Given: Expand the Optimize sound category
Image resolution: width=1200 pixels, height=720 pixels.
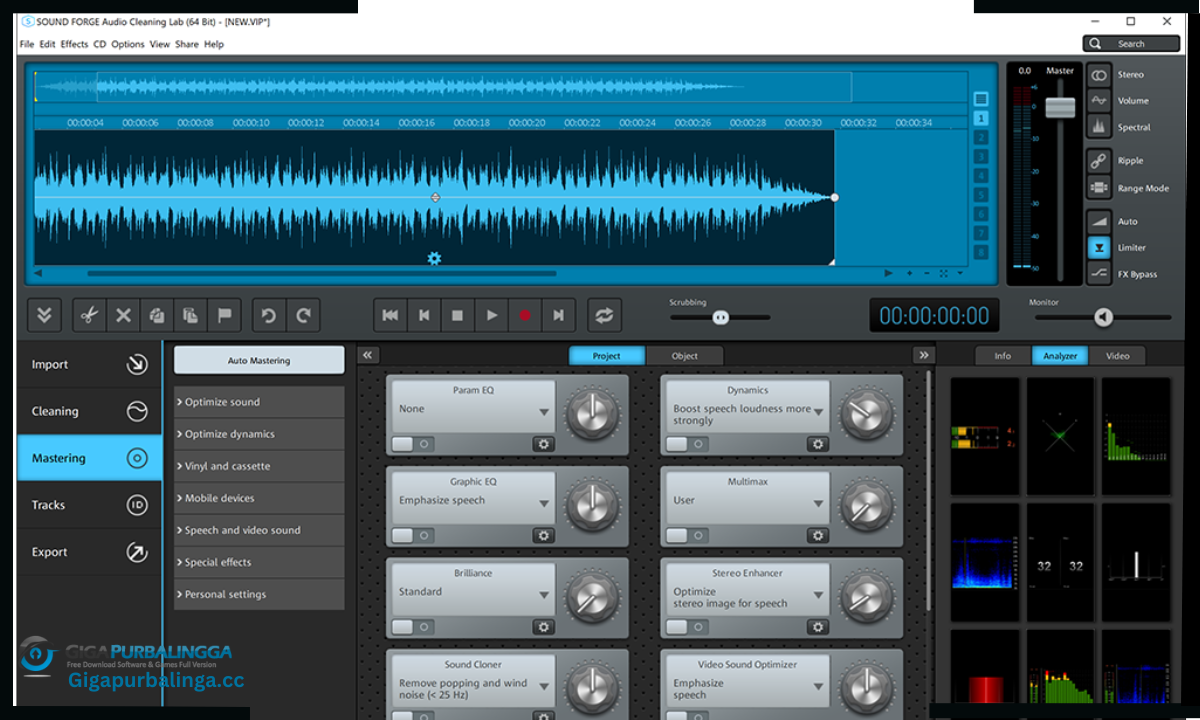Looking at the screenshot, I should click(x=259, y=402).
